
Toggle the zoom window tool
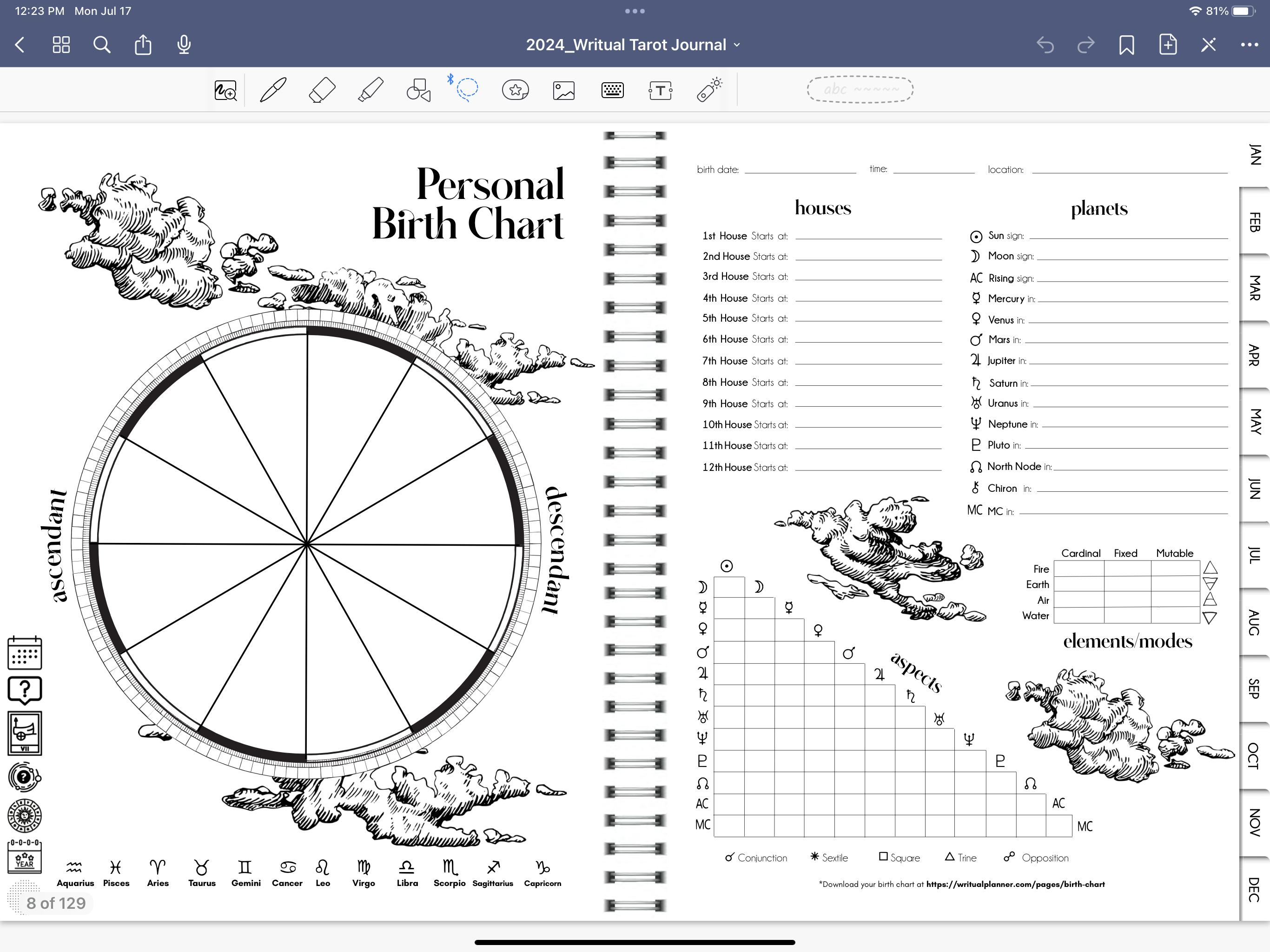point(225,90)
